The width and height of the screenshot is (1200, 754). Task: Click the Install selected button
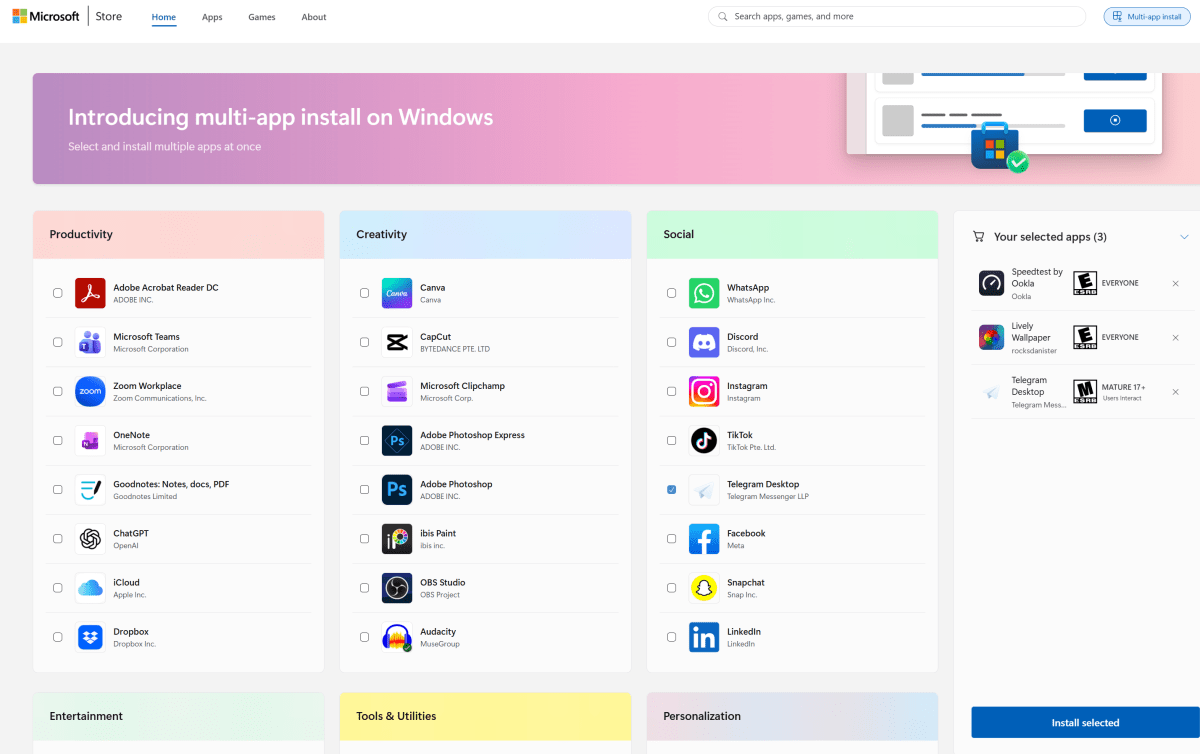(1084, 722)
